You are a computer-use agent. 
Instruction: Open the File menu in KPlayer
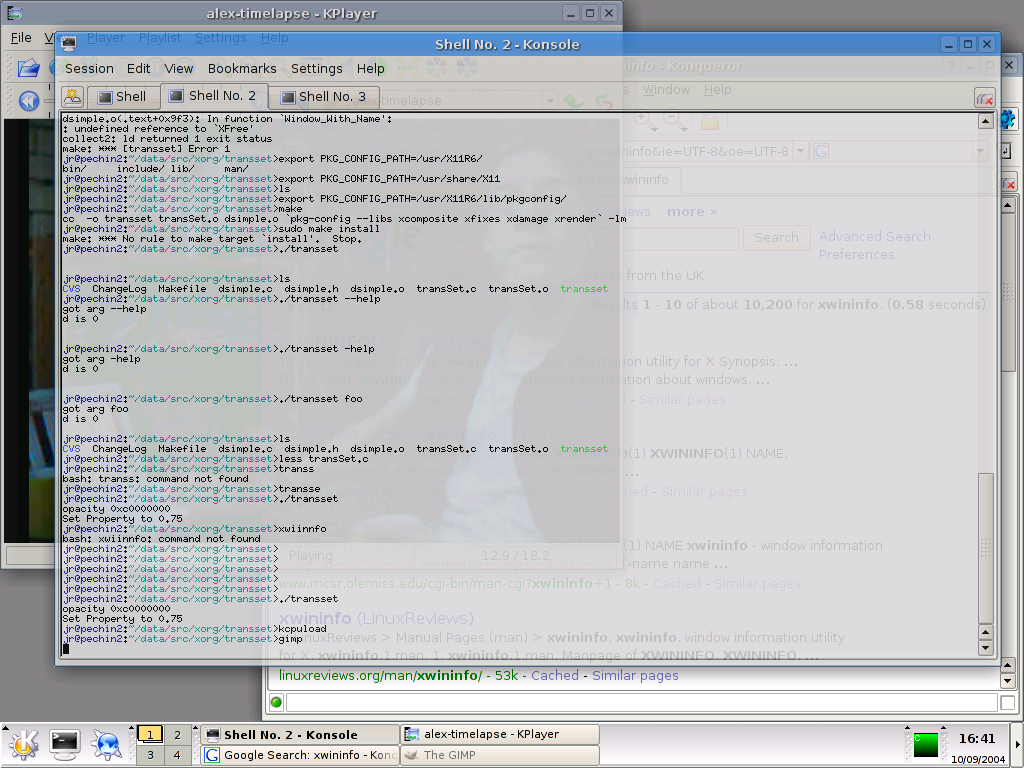tap(21, 38)
